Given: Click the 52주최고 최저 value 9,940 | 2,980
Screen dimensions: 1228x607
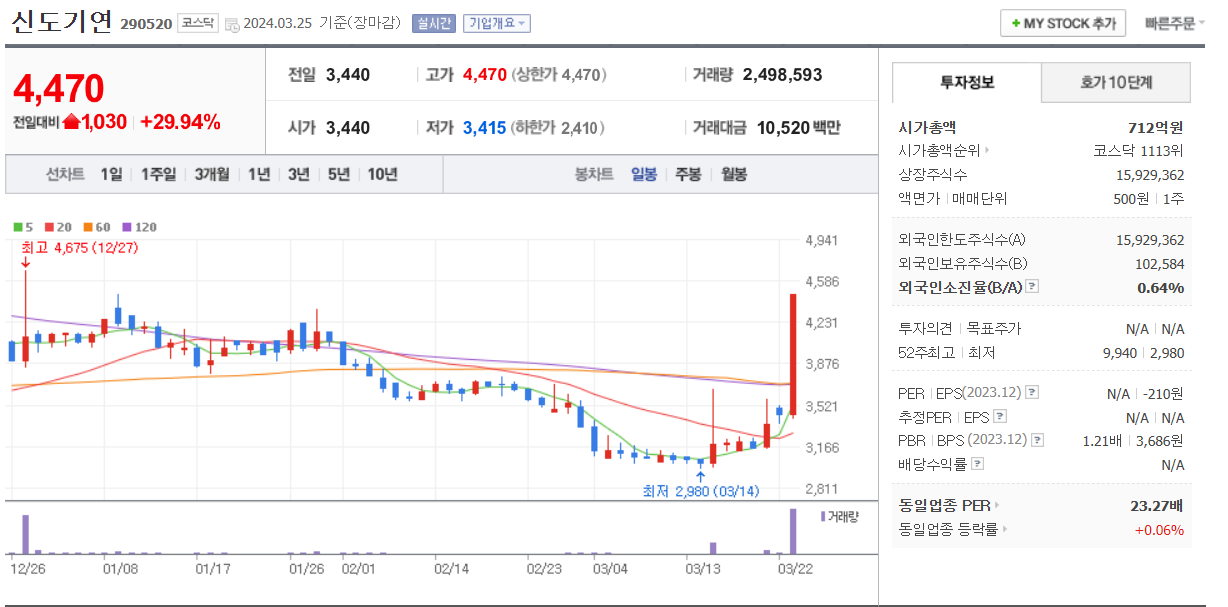Looking at the screenshot, I should [1143, 352].
